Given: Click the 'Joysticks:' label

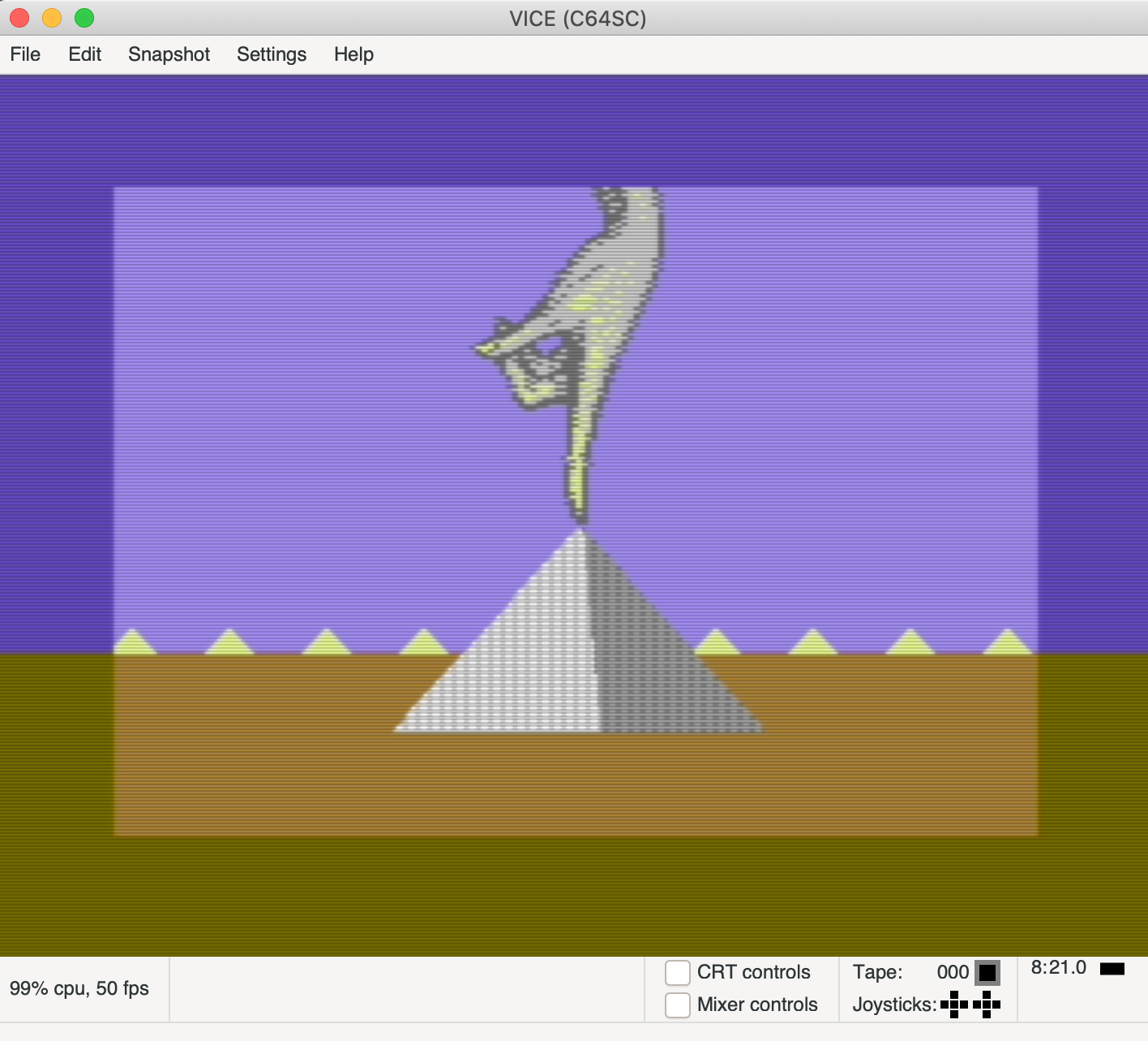Looking at the screenshot, I should point(895,1005).
